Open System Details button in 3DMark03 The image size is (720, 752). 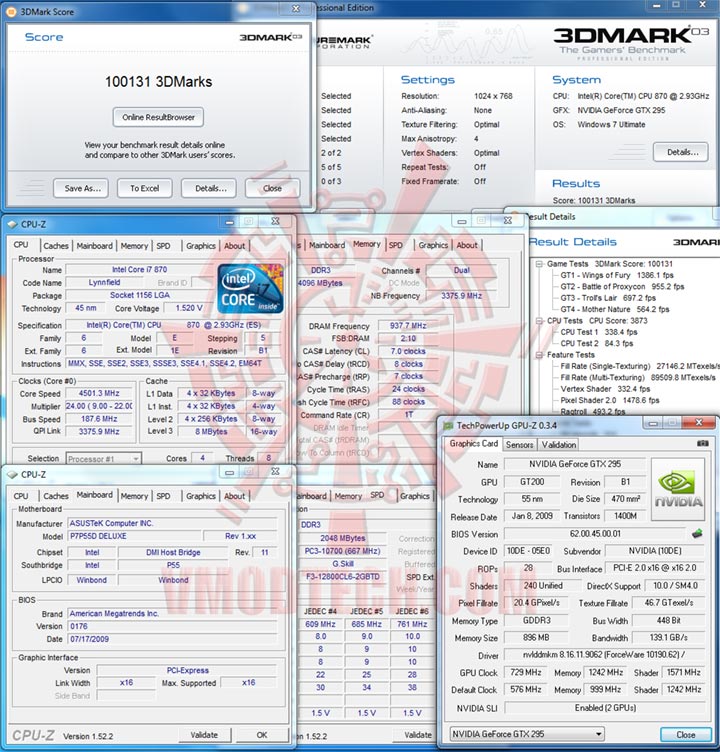(681, 153)
